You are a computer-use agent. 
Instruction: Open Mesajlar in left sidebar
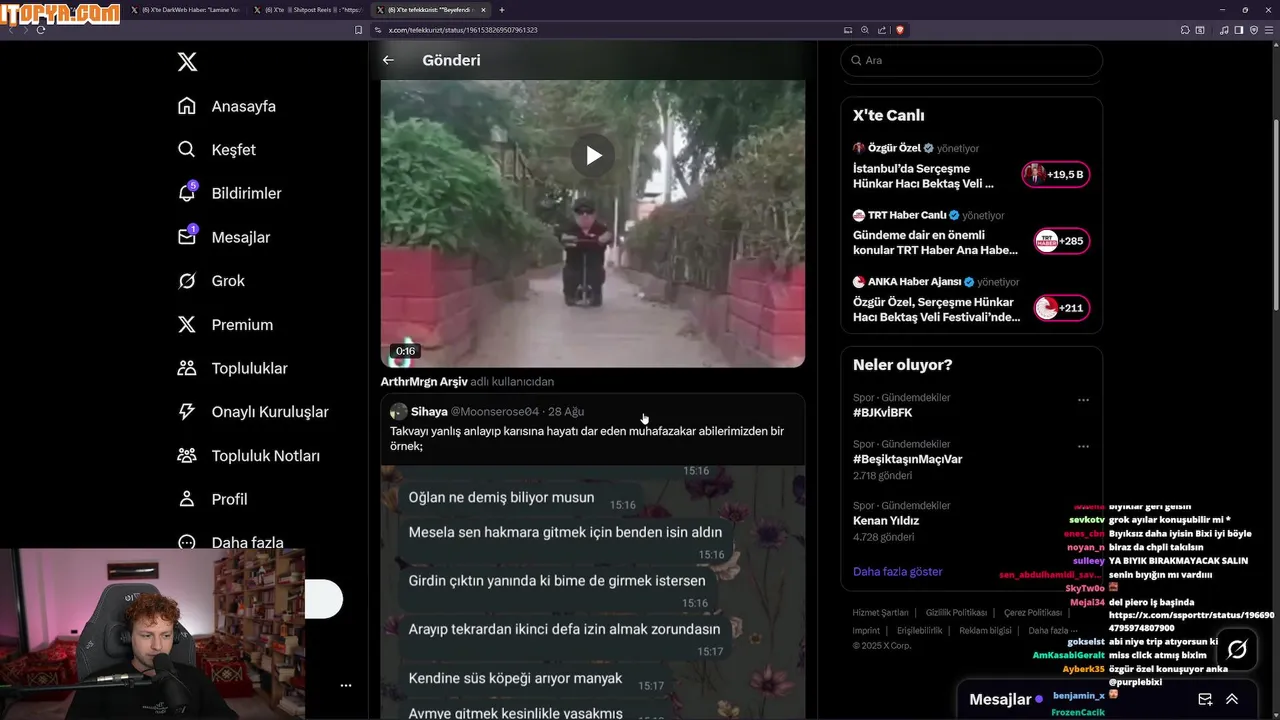coord(224,237)
